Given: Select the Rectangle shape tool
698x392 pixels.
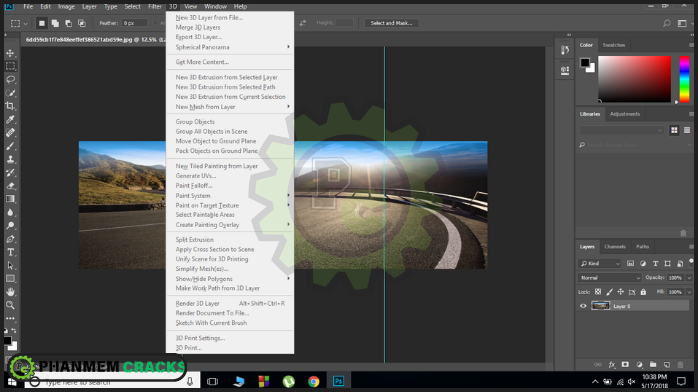Looking at the screenshot, I should click(x=10, y=279).
